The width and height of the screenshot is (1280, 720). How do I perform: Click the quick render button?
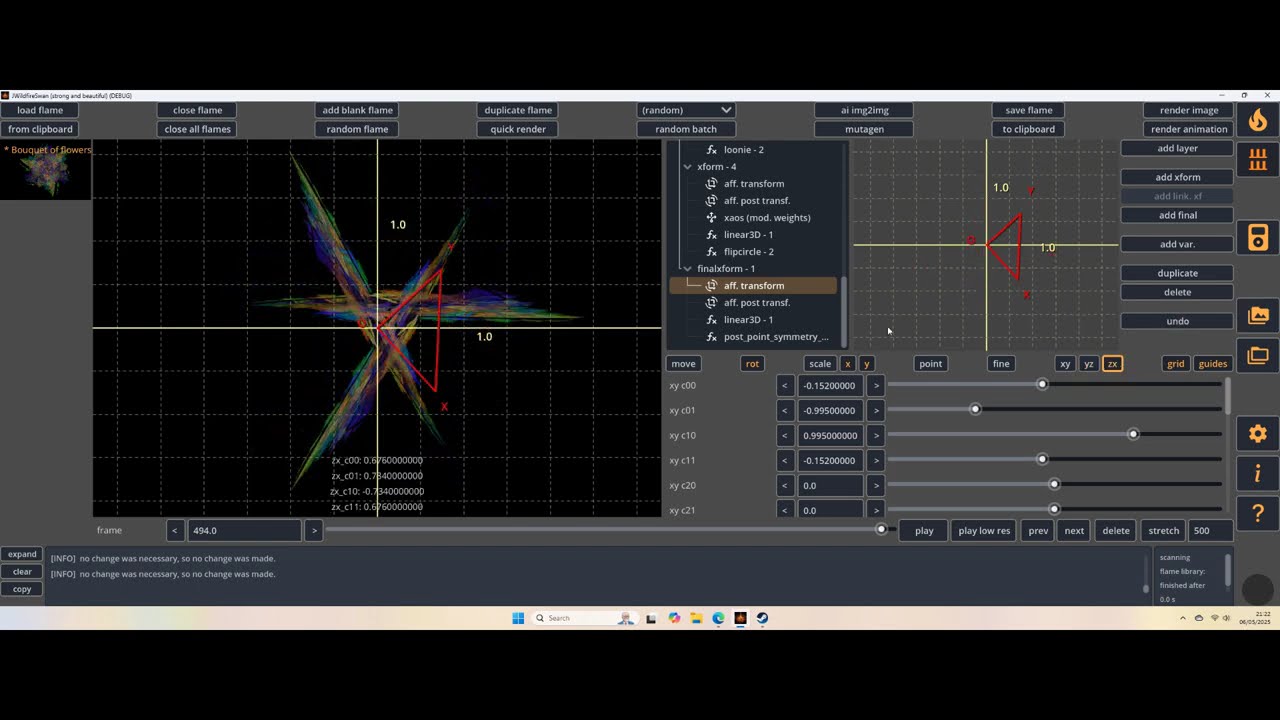[x=518, y=129]
